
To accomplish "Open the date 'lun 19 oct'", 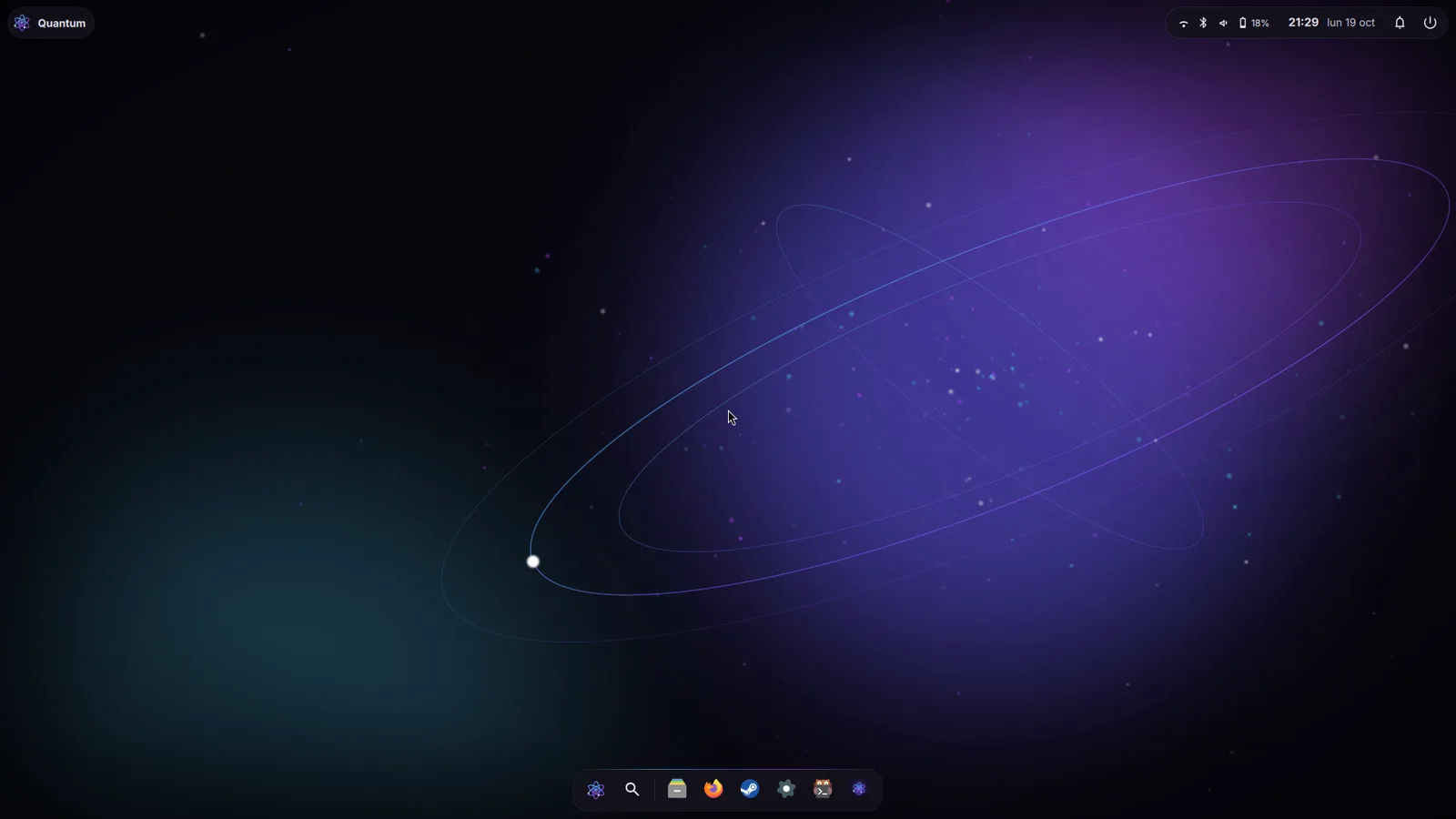I will coord(1350,23).
